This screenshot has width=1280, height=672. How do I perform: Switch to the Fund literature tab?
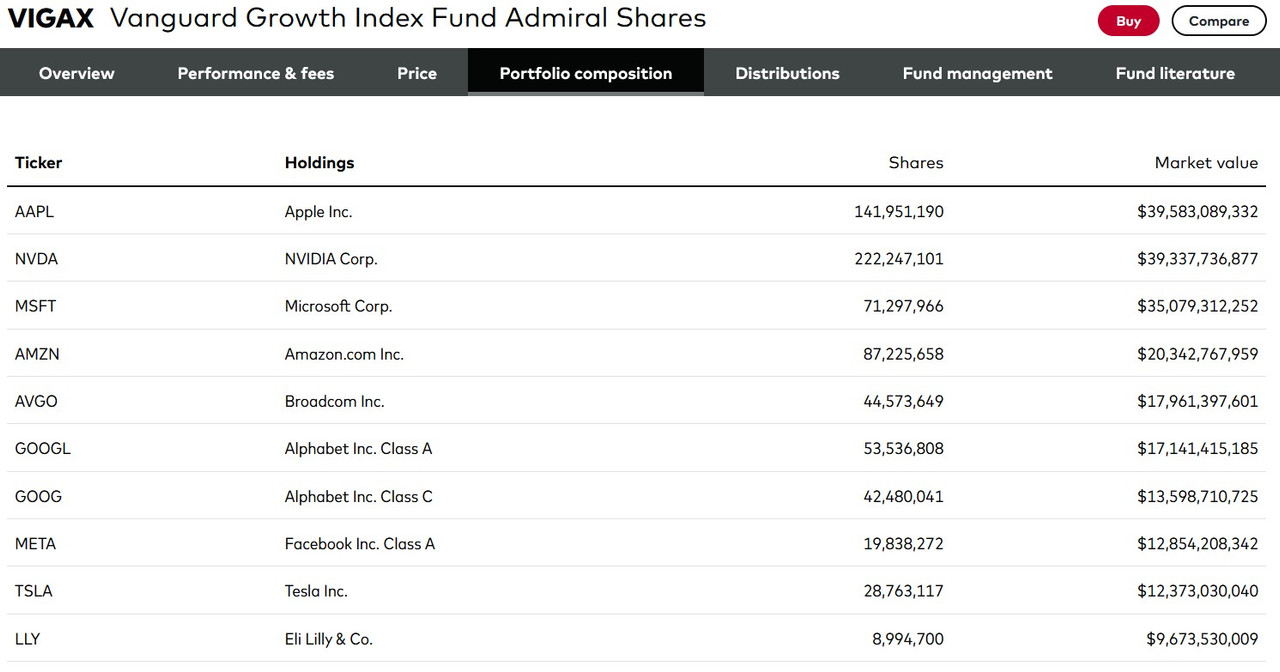[1175, 73]
